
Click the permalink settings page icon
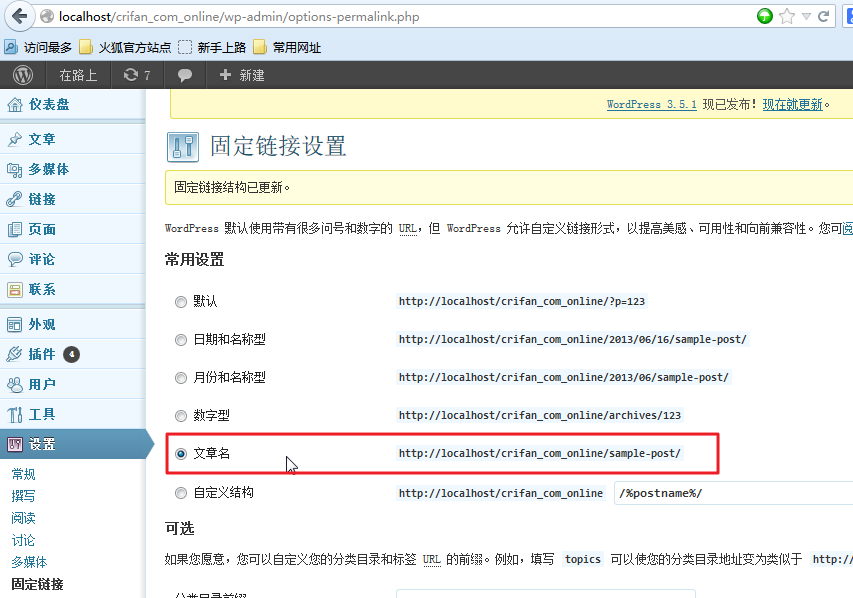click(183, 147)
